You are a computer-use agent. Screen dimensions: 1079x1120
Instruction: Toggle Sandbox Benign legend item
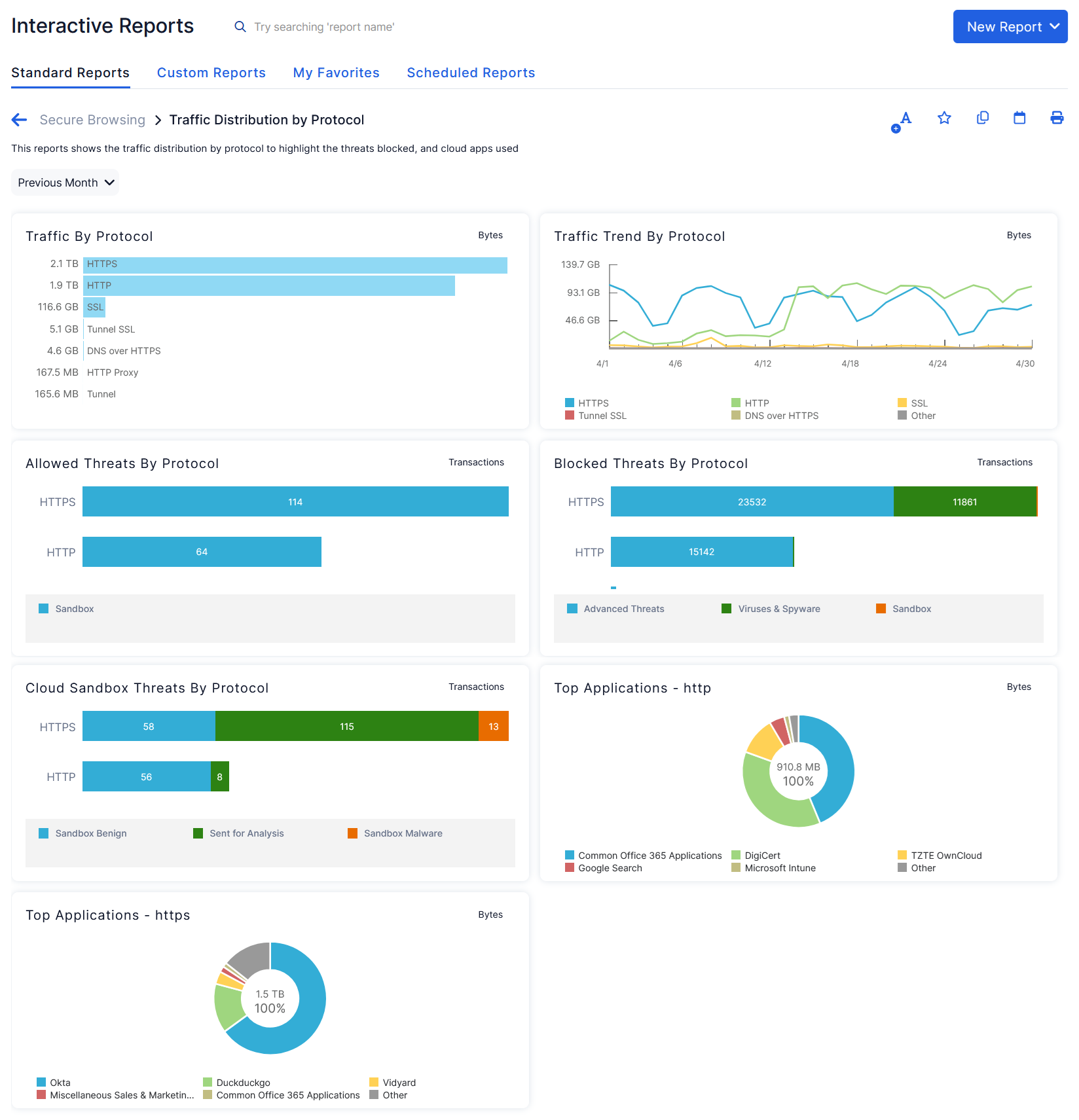point(82,833)
